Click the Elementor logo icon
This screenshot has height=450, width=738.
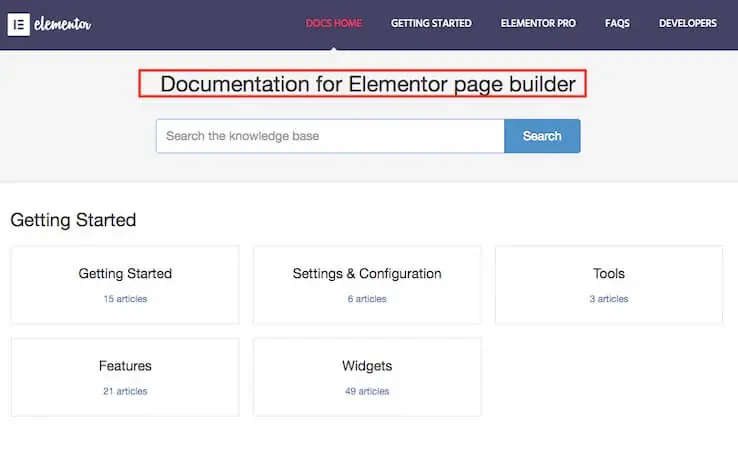19,24
